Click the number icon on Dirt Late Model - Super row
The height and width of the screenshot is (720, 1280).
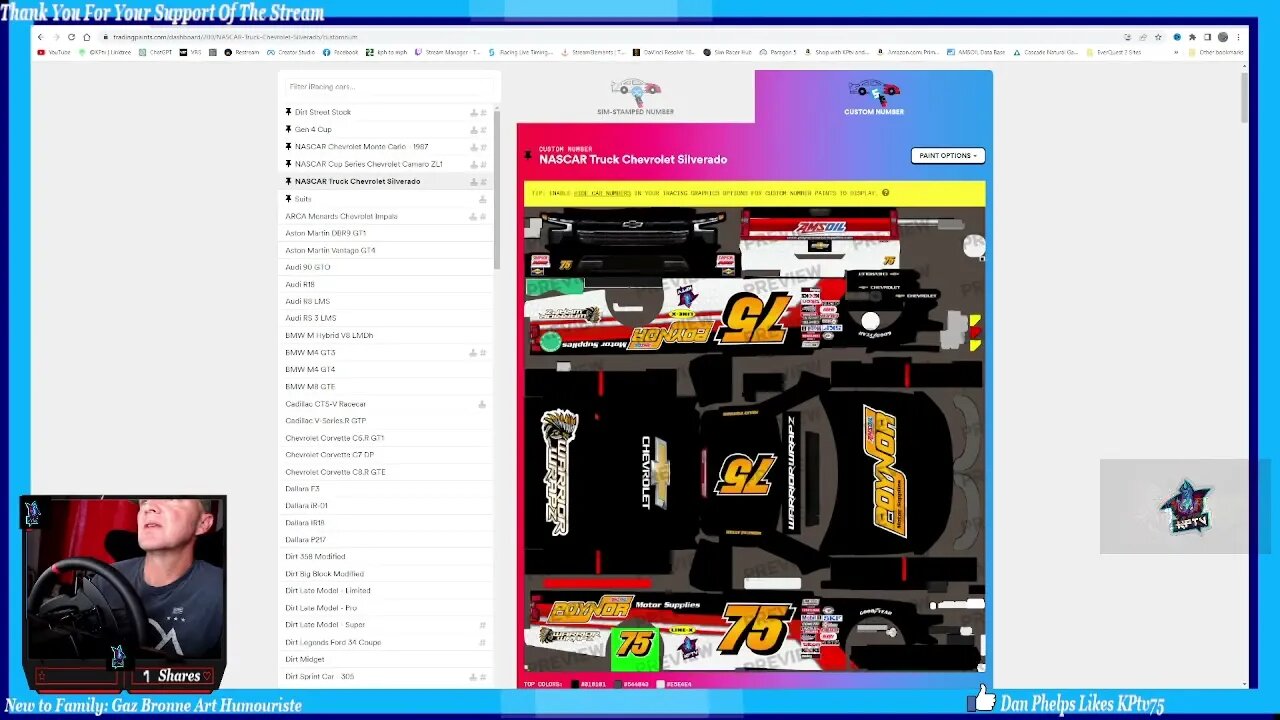click(483, 625)
